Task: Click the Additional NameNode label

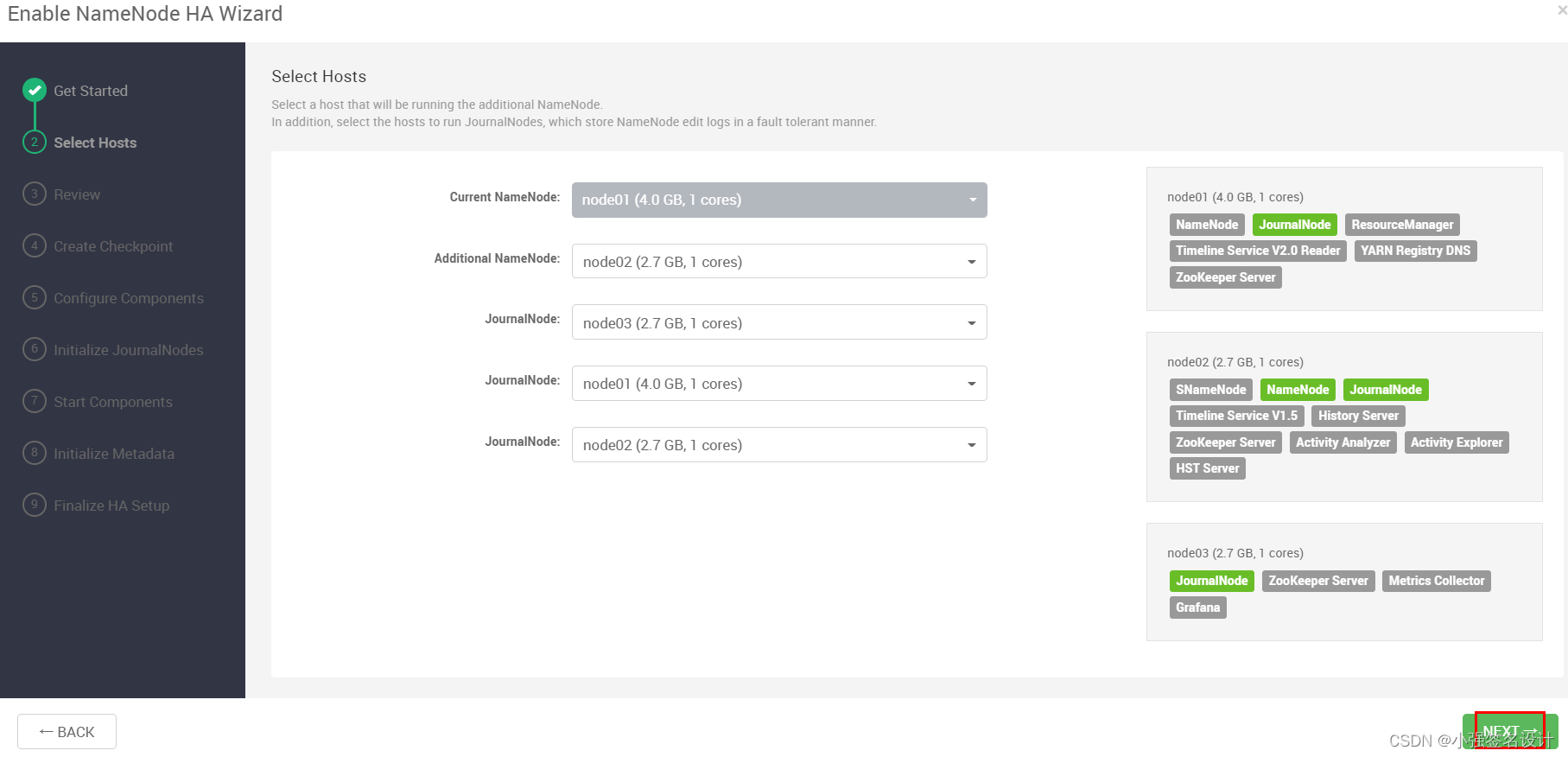Action: point(497,258)
